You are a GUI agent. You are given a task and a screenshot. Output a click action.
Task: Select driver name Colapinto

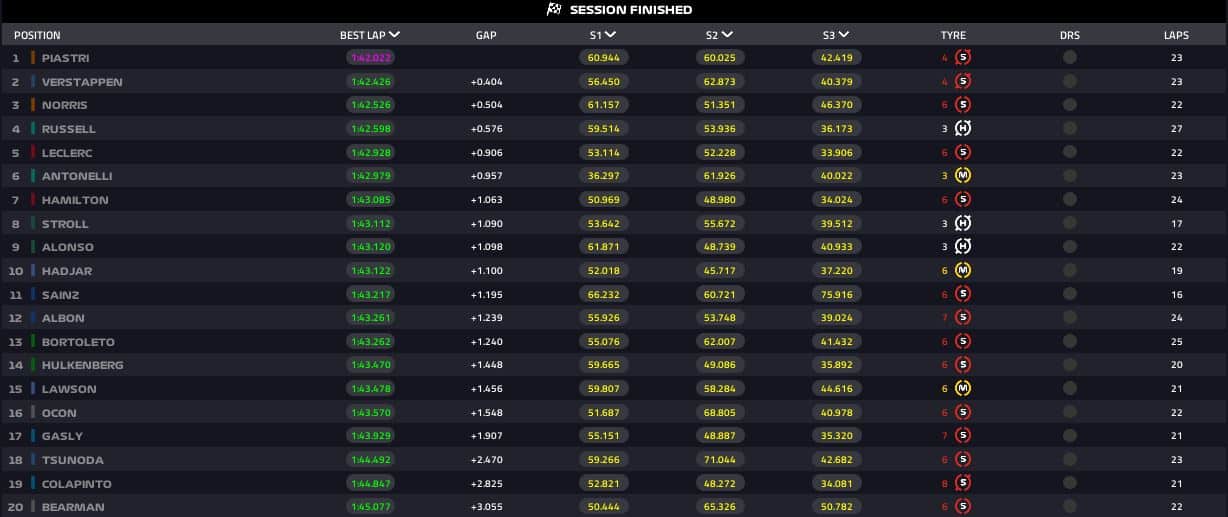coord(77,484)
